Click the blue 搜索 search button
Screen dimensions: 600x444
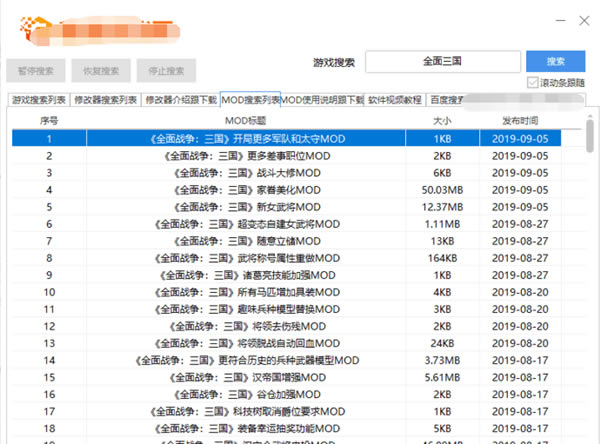pos(555,61)
